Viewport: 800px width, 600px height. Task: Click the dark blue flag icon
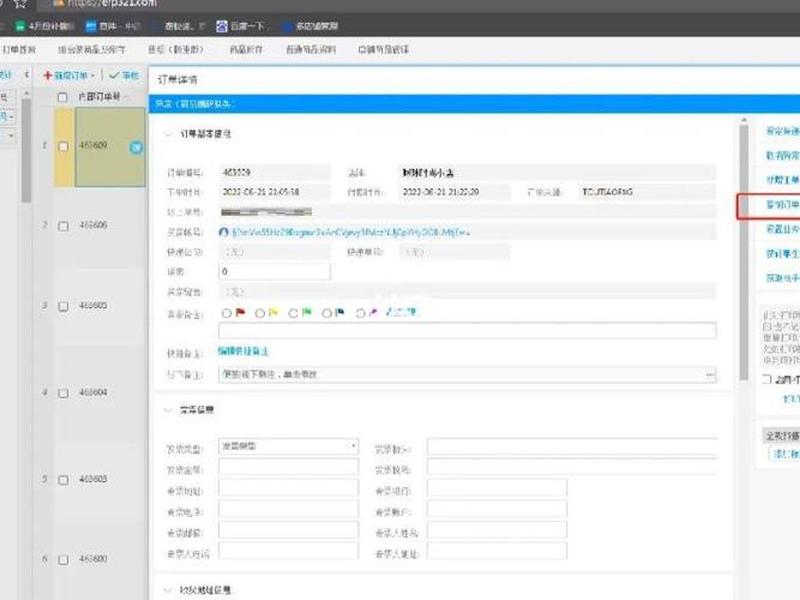tap(340, 312)
